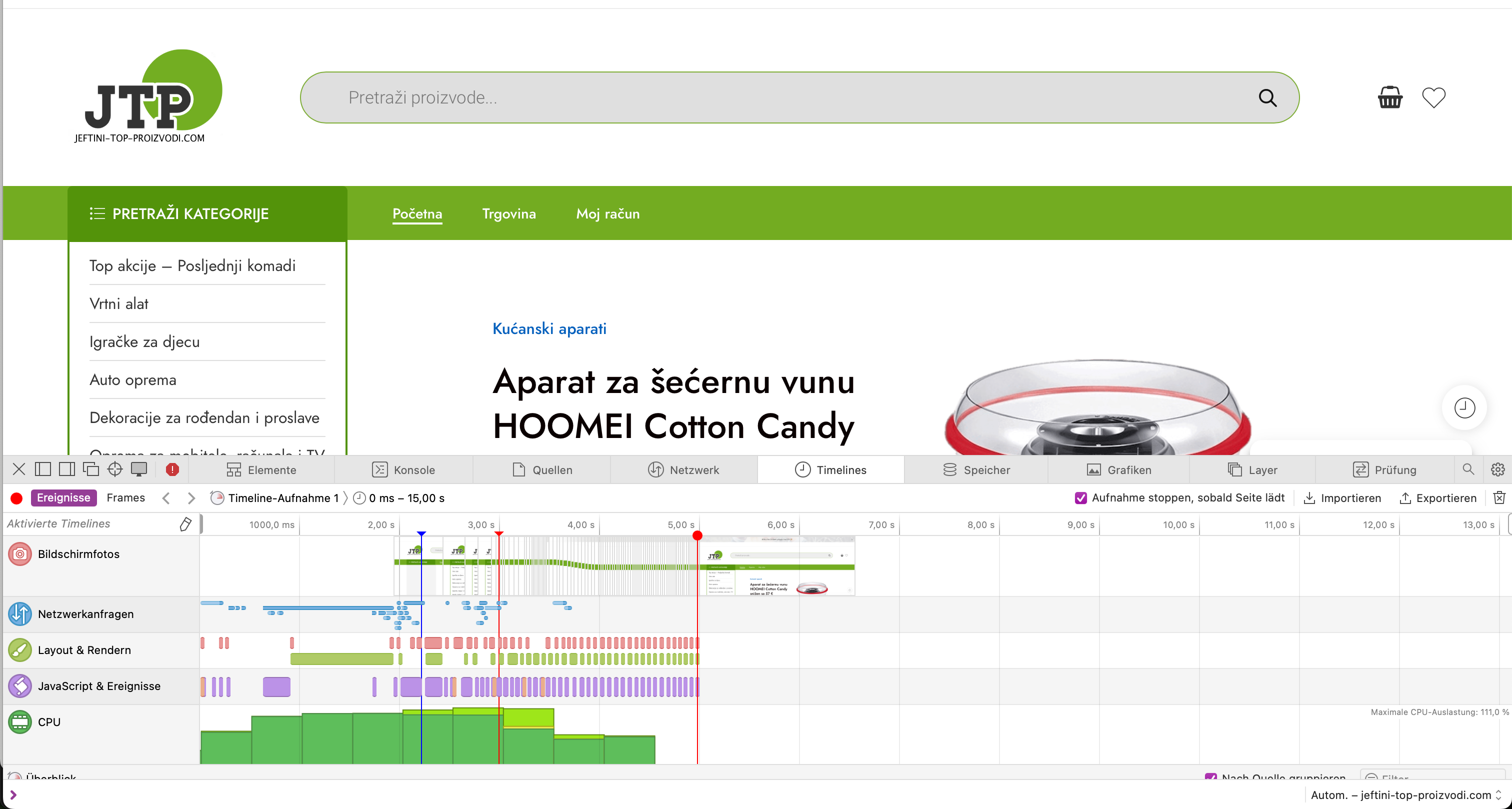Open the Trgovina nav link
Image resolution: width=1512 pixels, height=809 pixels.
(509, 213)
